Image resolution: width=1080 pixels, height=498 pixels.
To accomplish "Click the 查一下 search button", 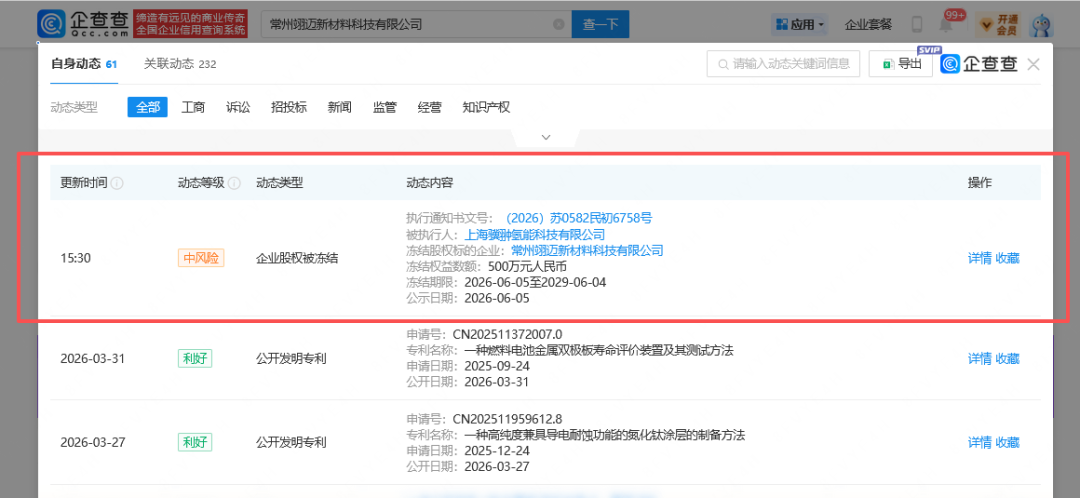I will click(601, 25).
